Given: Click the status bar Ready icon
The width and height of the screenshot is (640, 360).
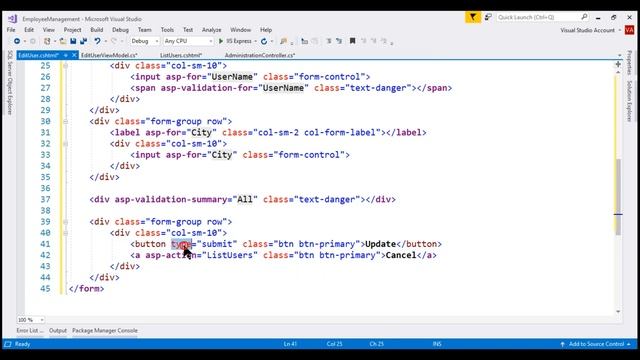Looking at the screenshot, I should click(x=8, y=344).
